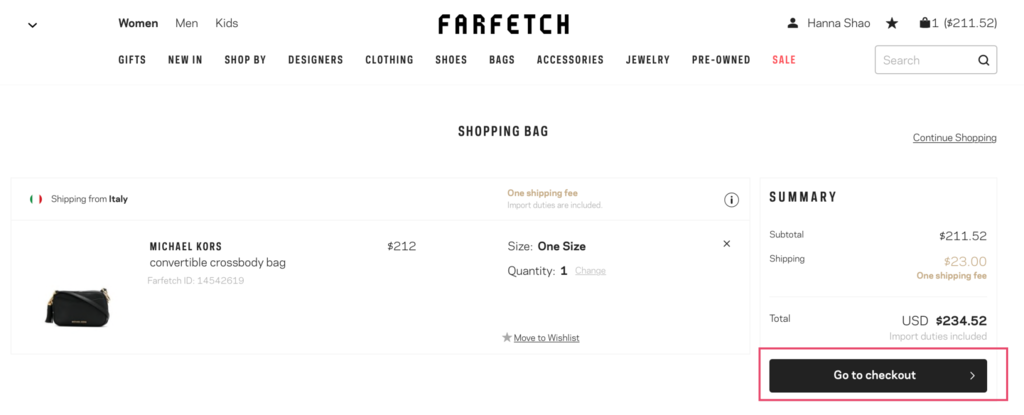Switch to Men section
Viewport: 1024px width, 415px height.
(x=187, y=24)
